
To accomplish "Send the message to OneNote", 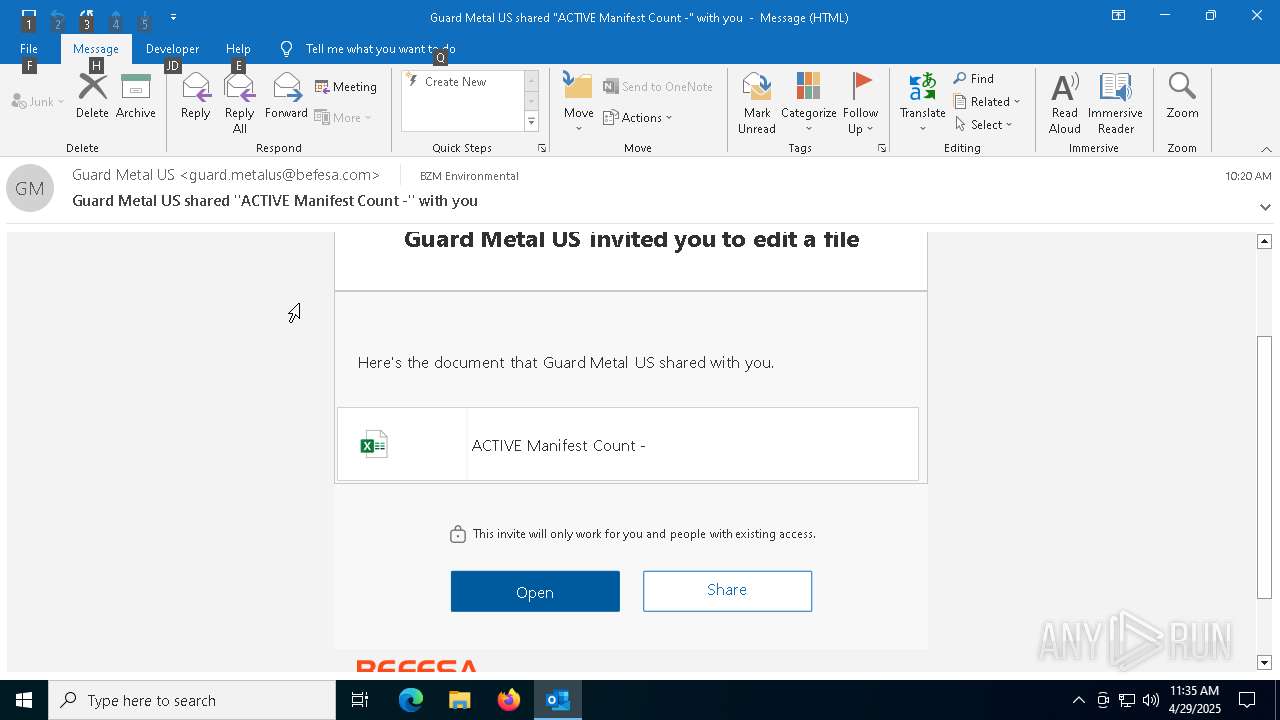I will (658, 87).
